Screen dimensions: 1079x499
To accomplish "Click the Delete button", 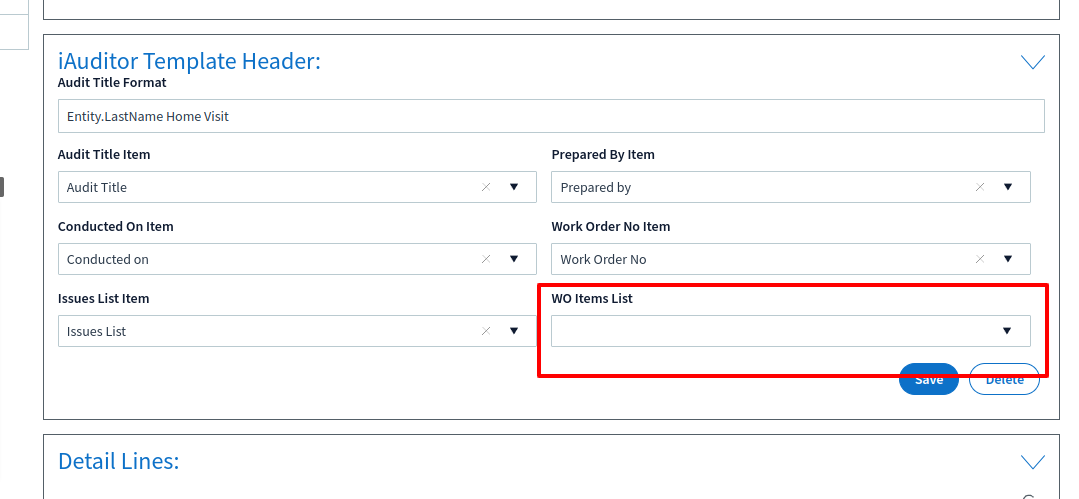I will (1004, 379).
